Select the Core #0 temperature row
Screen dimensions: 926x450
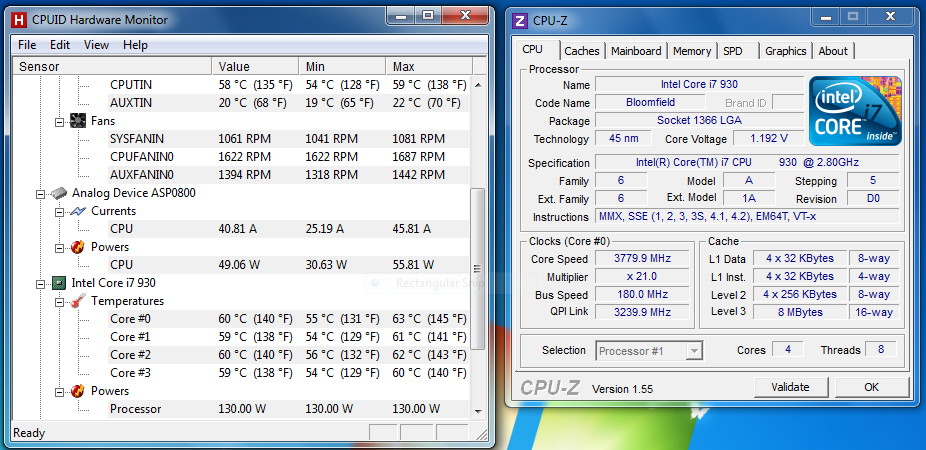click(x=289, y=319)
